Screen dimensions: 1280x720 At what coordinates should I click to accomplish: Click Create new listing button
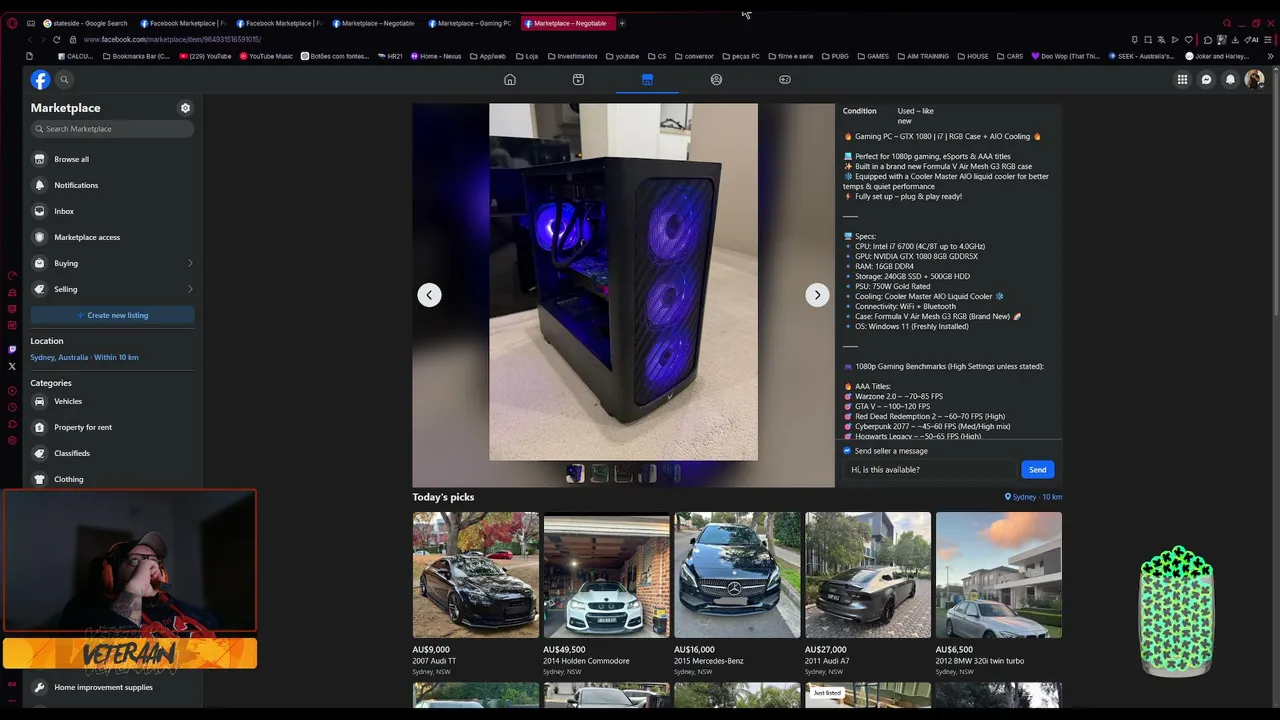coord(112,315)
